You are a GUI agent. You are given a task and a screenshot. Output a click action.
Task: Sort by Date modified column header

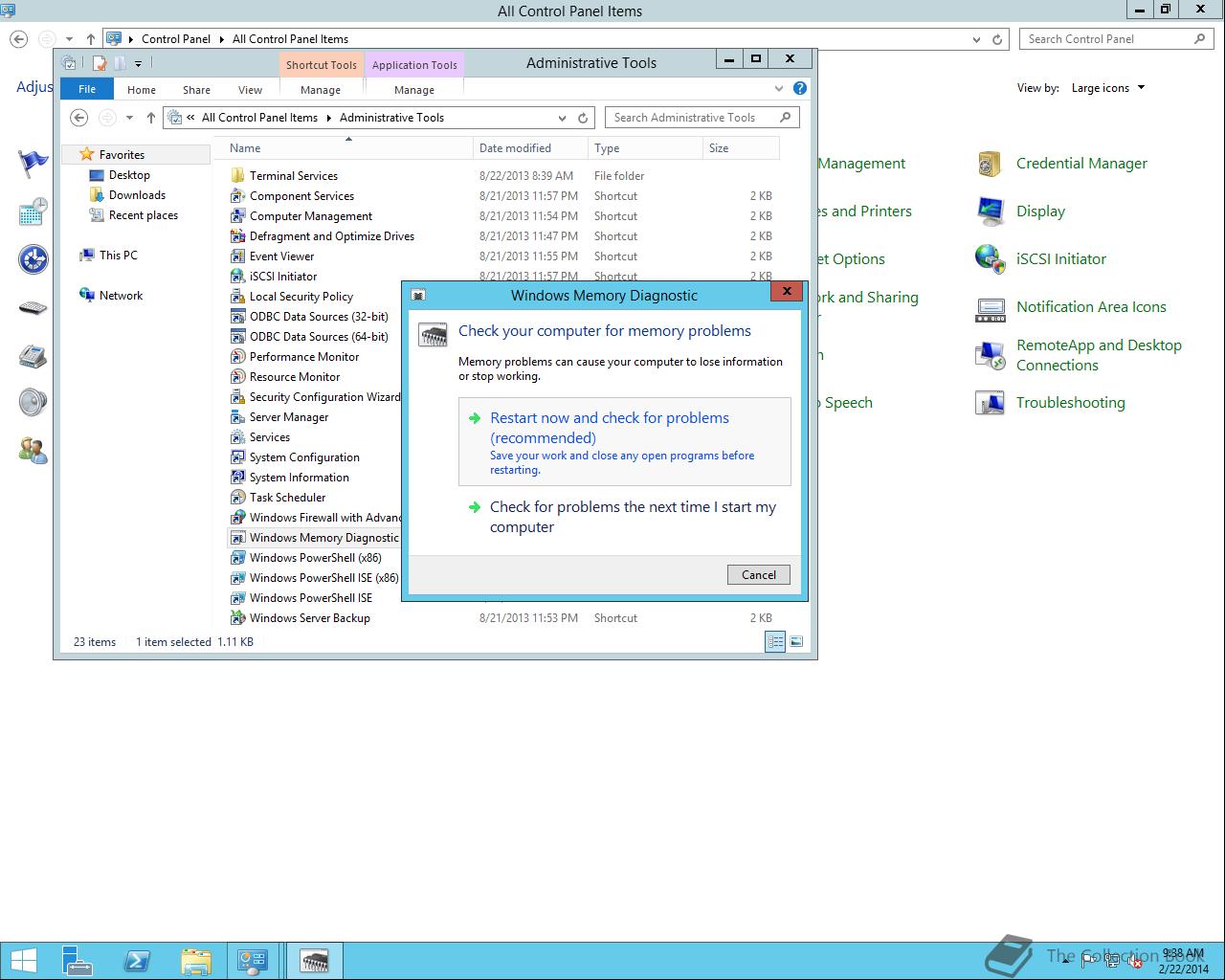[531, 148]
